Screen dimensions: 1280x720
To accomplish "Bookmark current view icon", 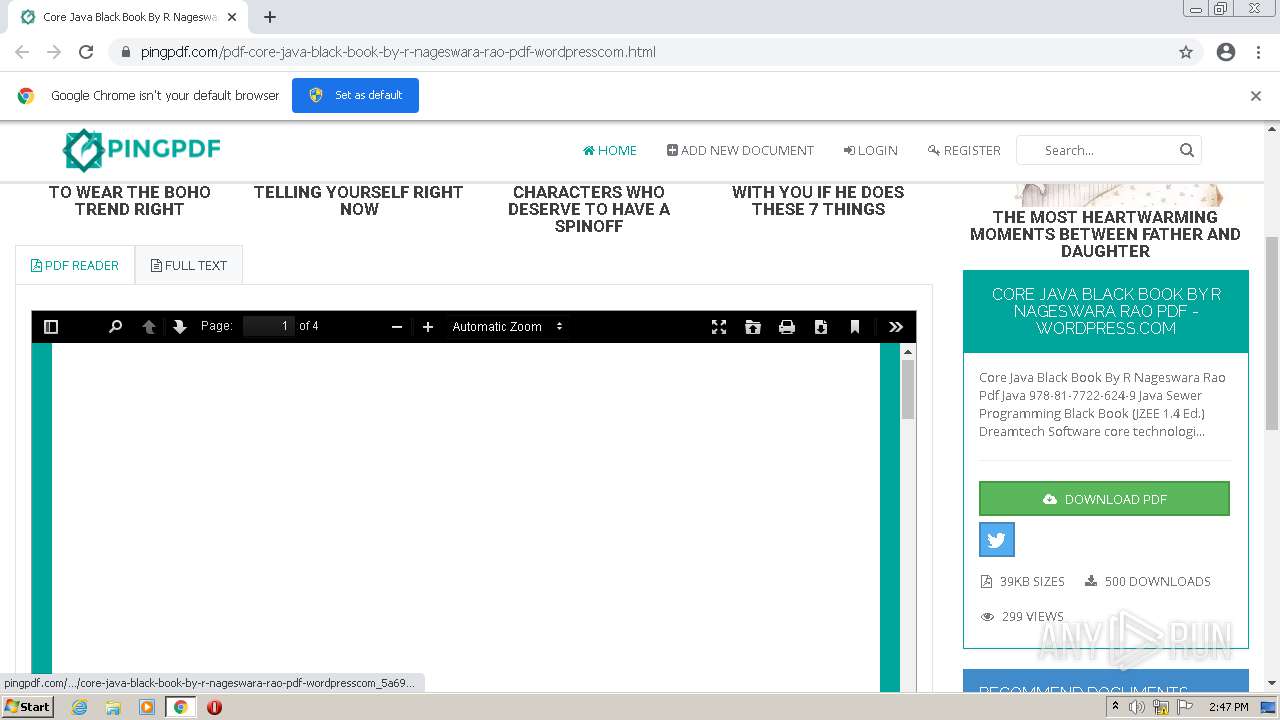I will (855, 327).
